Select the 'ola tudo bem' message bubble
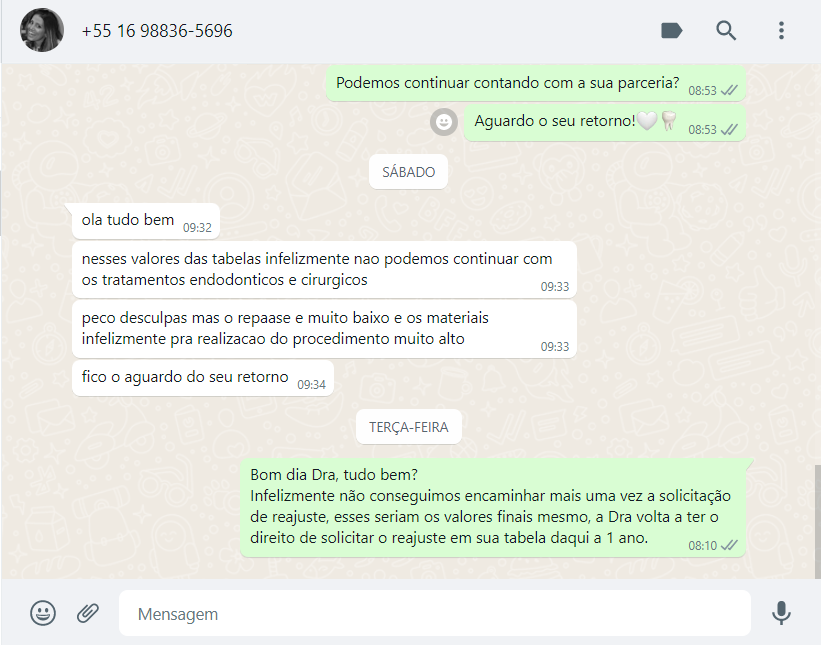Screen dimensions: 821x645 point(146,221)
